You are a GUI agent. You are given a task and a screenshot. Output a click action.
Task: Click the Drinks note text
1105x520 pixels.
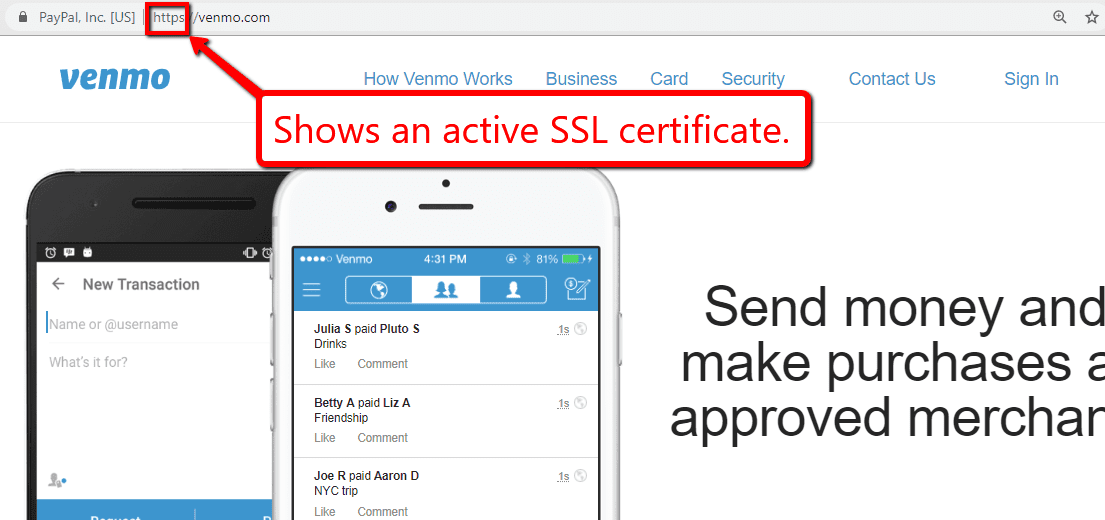point(330,345)
